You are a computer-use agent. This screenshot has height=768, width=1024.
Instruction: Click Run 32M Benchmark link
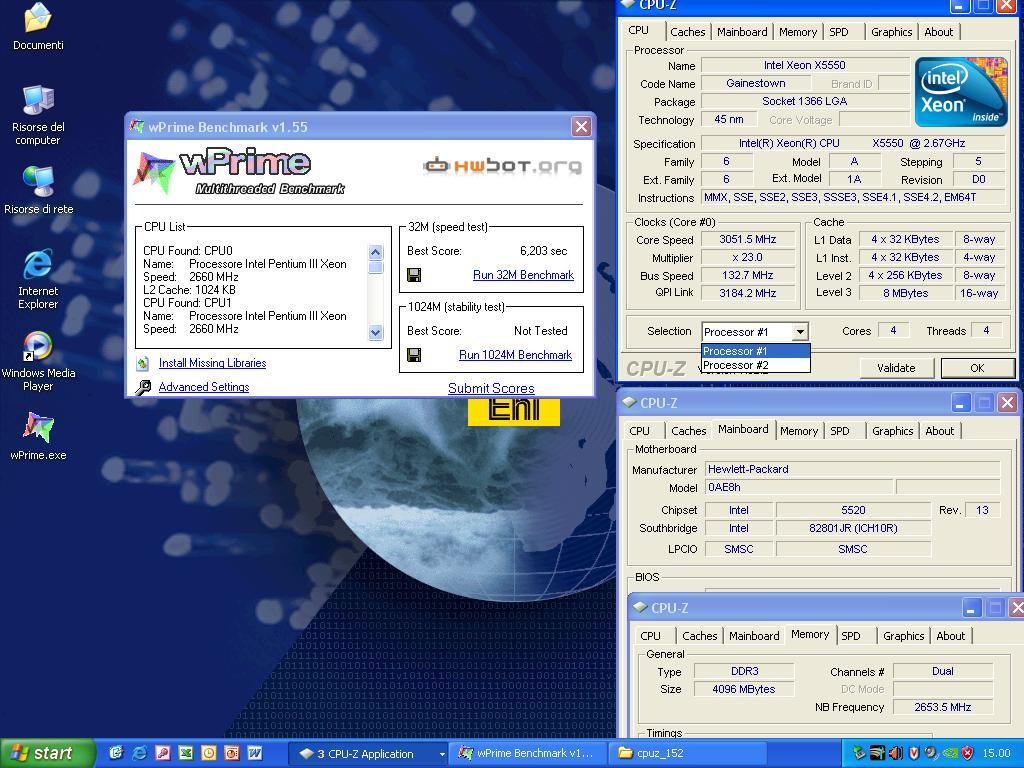click(x=523, y=275)
